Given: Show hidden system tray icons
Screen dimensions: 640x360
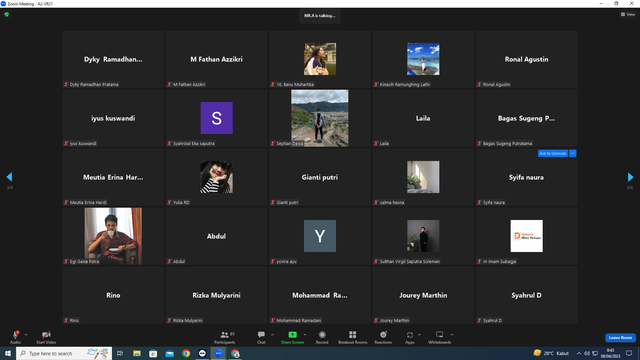Looking at the screenshot, I should [579, 353].
